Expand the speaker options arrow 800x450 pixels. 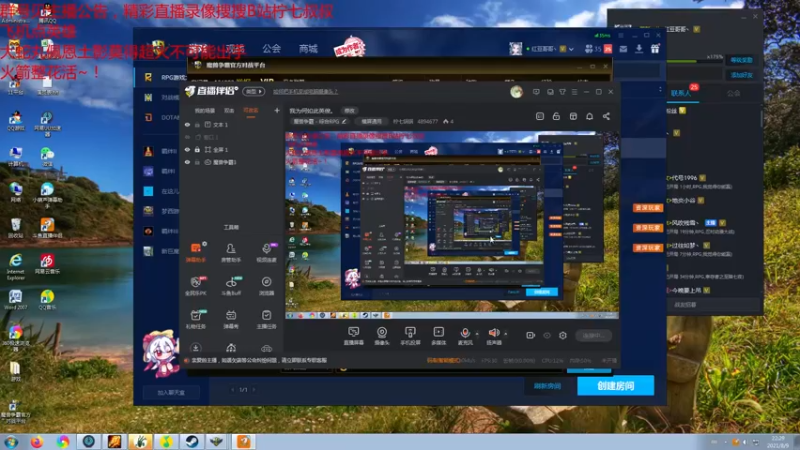[506, 334]
